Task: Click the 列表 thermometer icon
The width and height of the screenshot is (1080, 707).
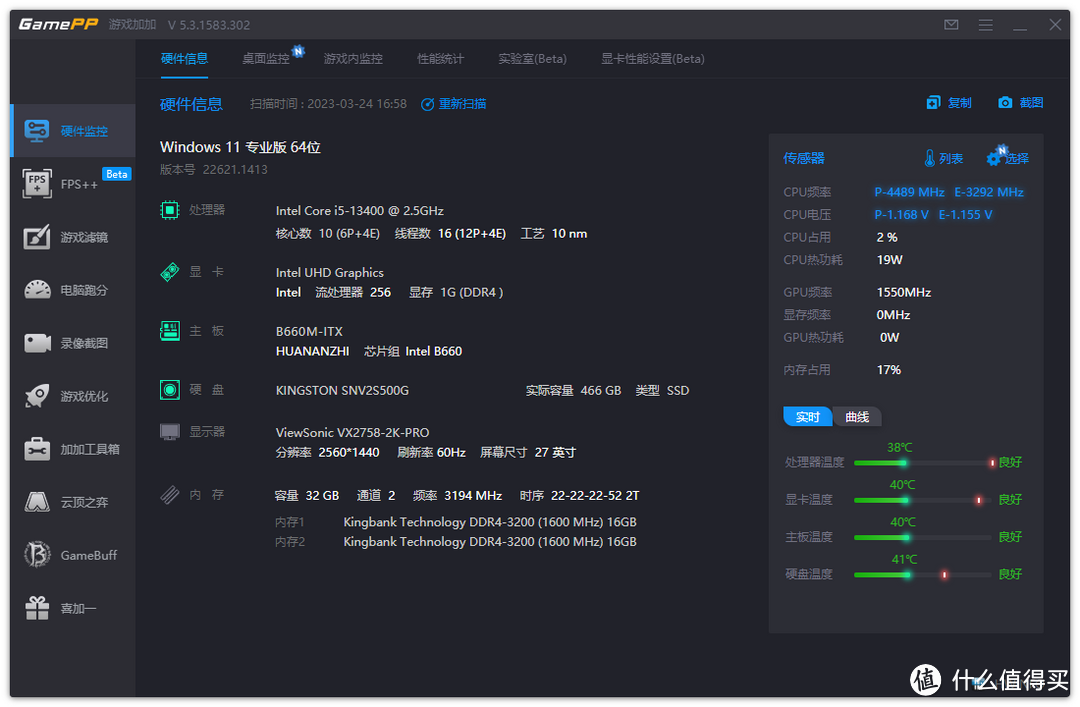Action: (930, 158)
